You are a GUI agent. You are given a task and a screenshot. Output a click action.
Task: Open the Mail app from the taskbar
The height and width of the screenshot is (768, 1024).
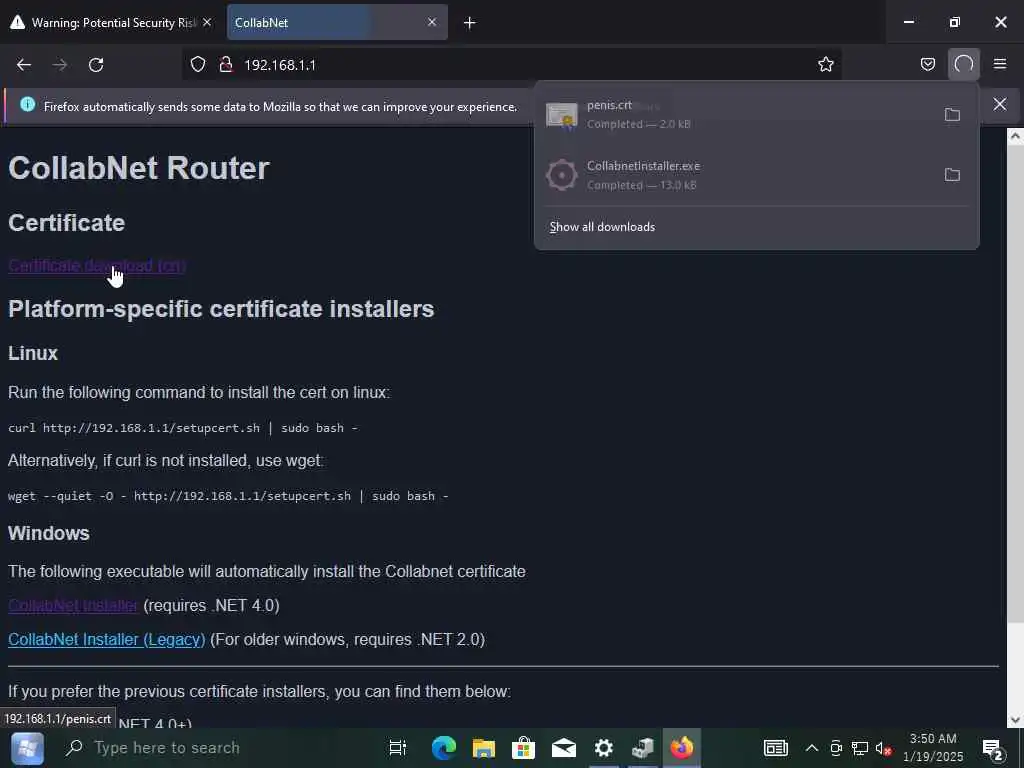564,748
